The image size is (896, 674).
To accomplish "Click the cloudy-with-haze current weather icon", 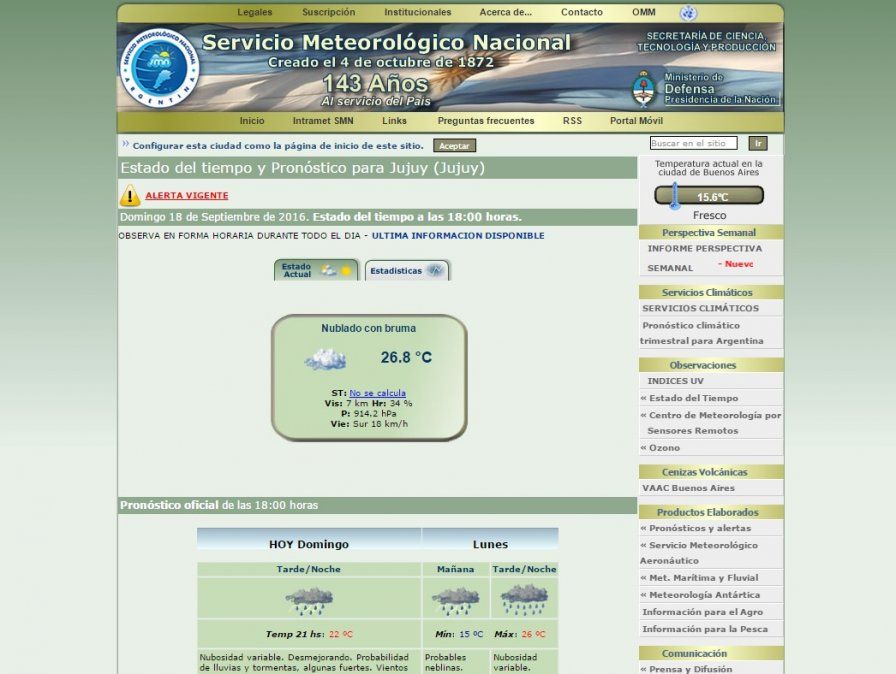I will click(325, 358).
